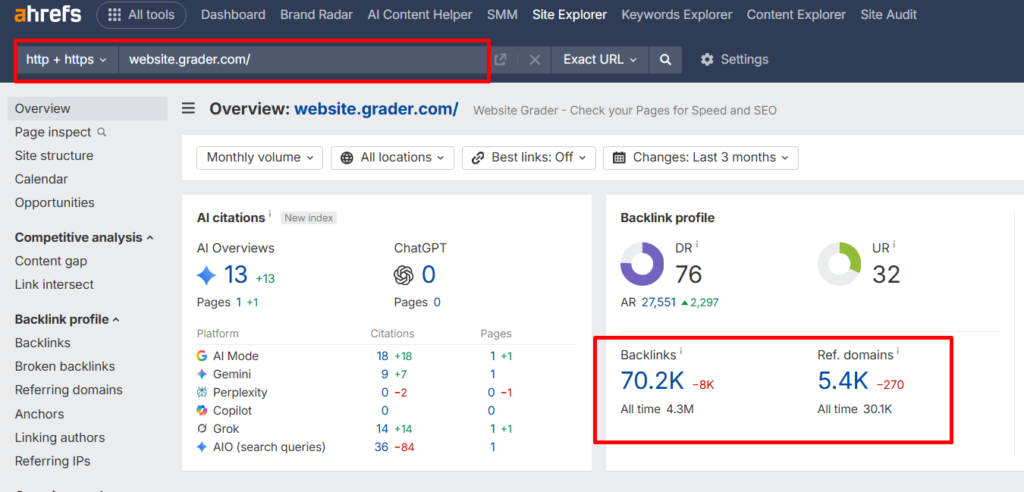Open Link intersect
This screenshot has height=492, width=1024.
coord(54,284)
